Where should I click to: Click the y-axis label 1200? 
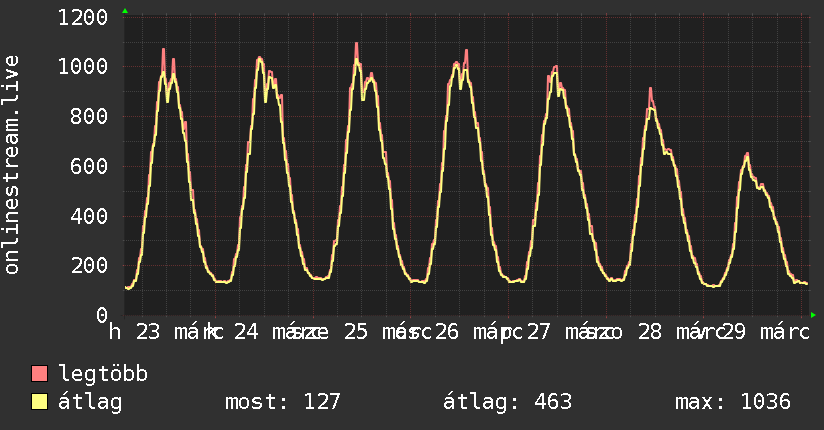click(83, 18)
